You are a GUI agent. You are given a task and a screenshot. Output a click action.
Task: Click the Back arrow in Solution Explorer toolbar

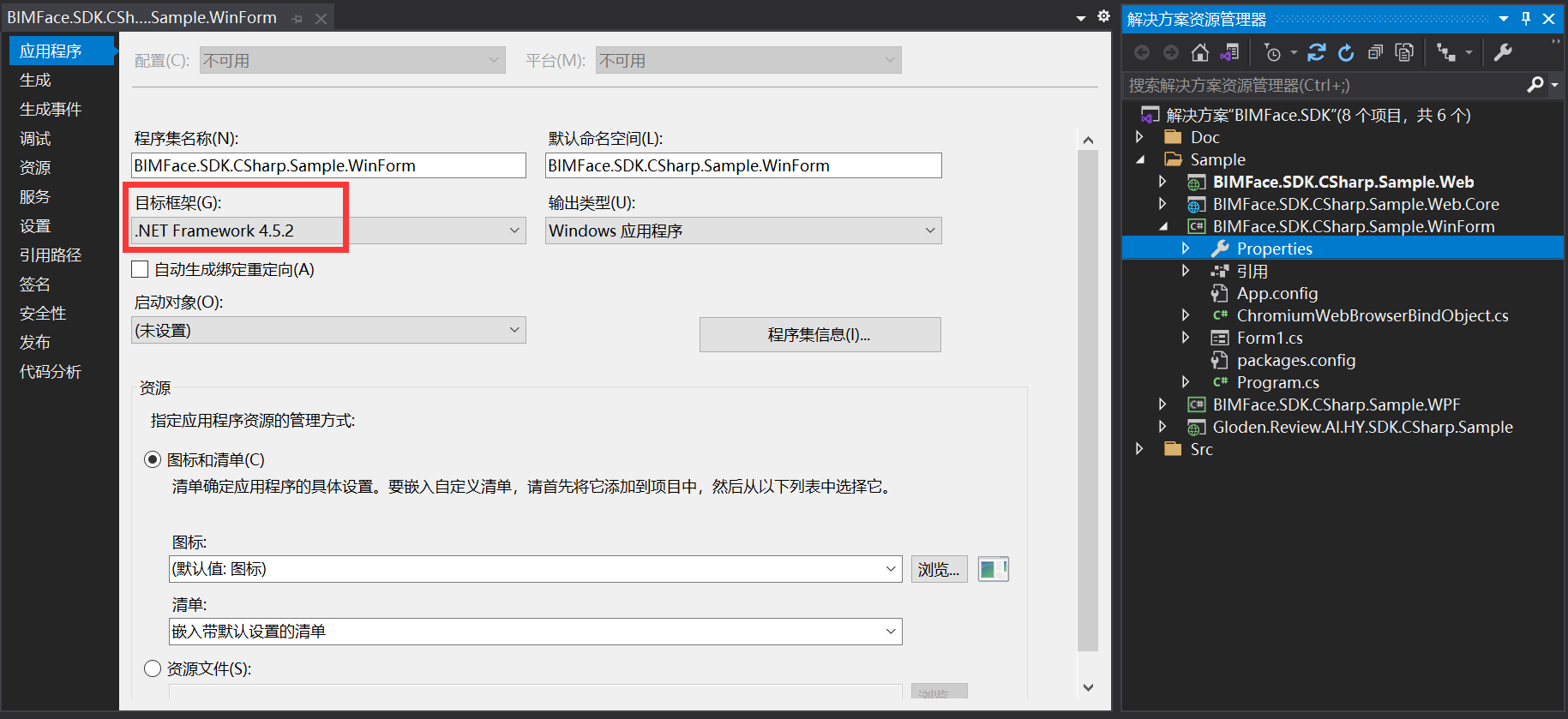click(1142, 52)
